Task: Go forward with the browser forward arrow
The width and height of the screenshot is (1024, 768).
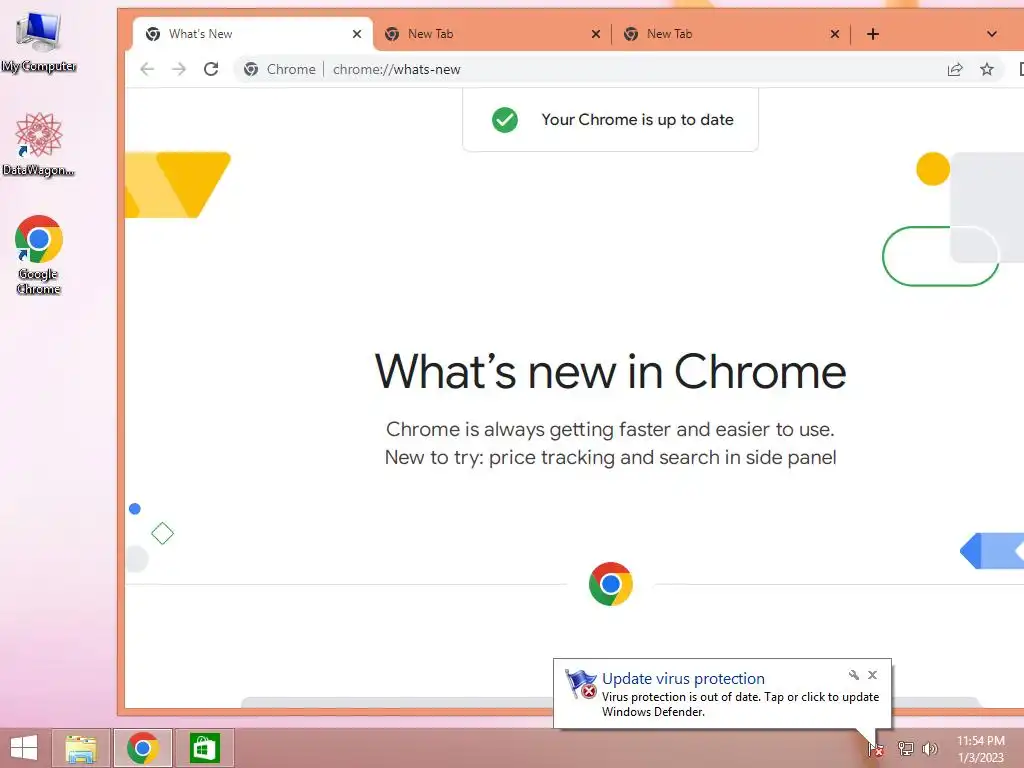Action: (179, 69)
